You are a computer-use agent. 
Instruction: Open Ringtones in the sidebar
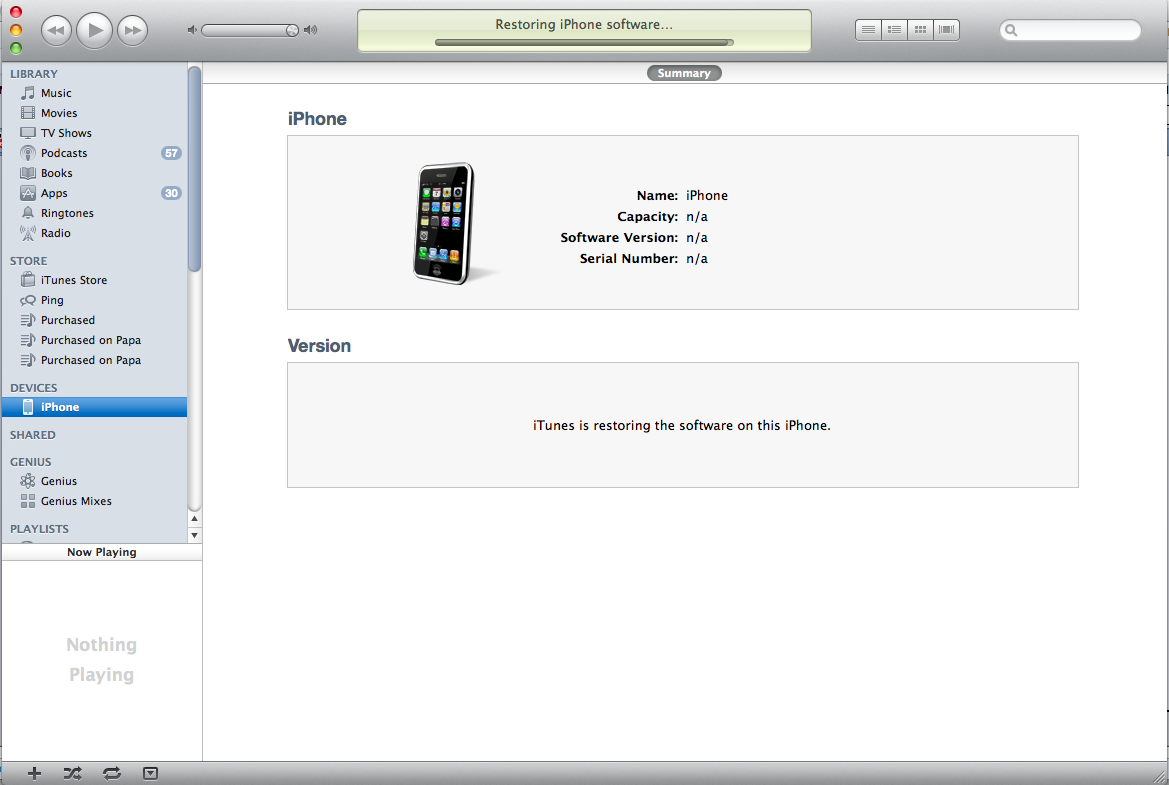94,213
